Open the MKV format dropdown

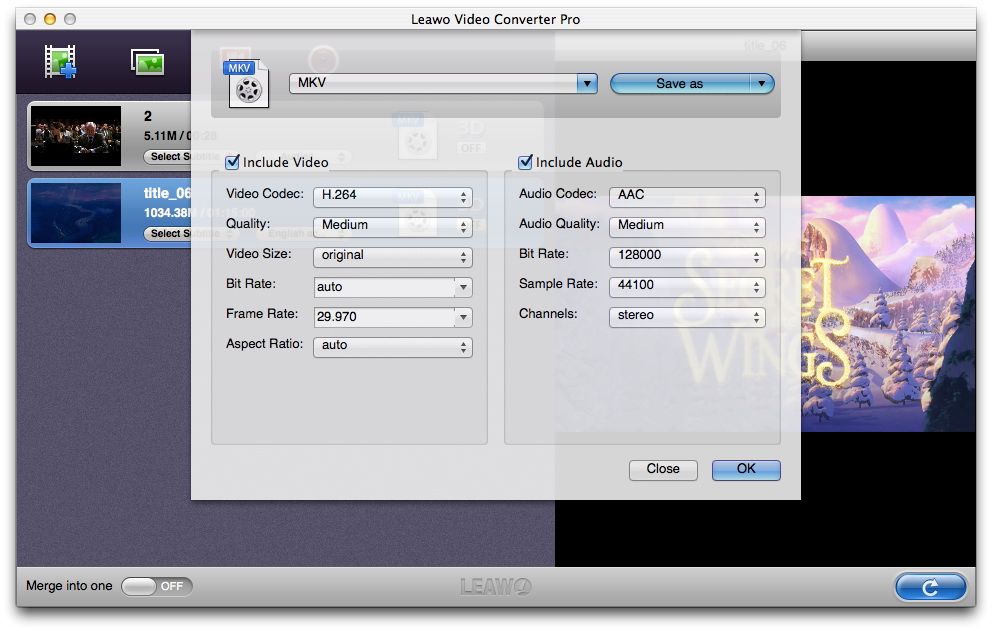click(x=443, y=83)
